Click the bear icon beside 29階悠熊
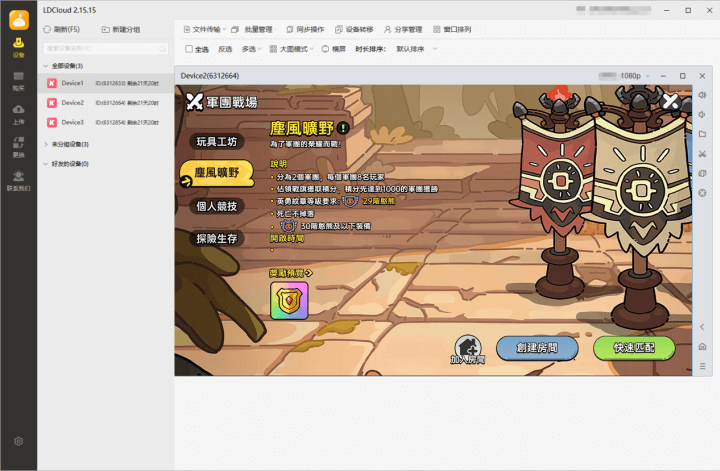Image resolution: width=720 pixels, height=471 pixels. pos(350,201)
